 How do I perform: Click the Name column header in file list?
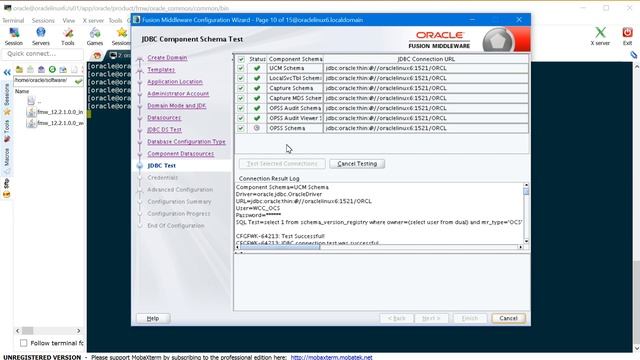22,91
